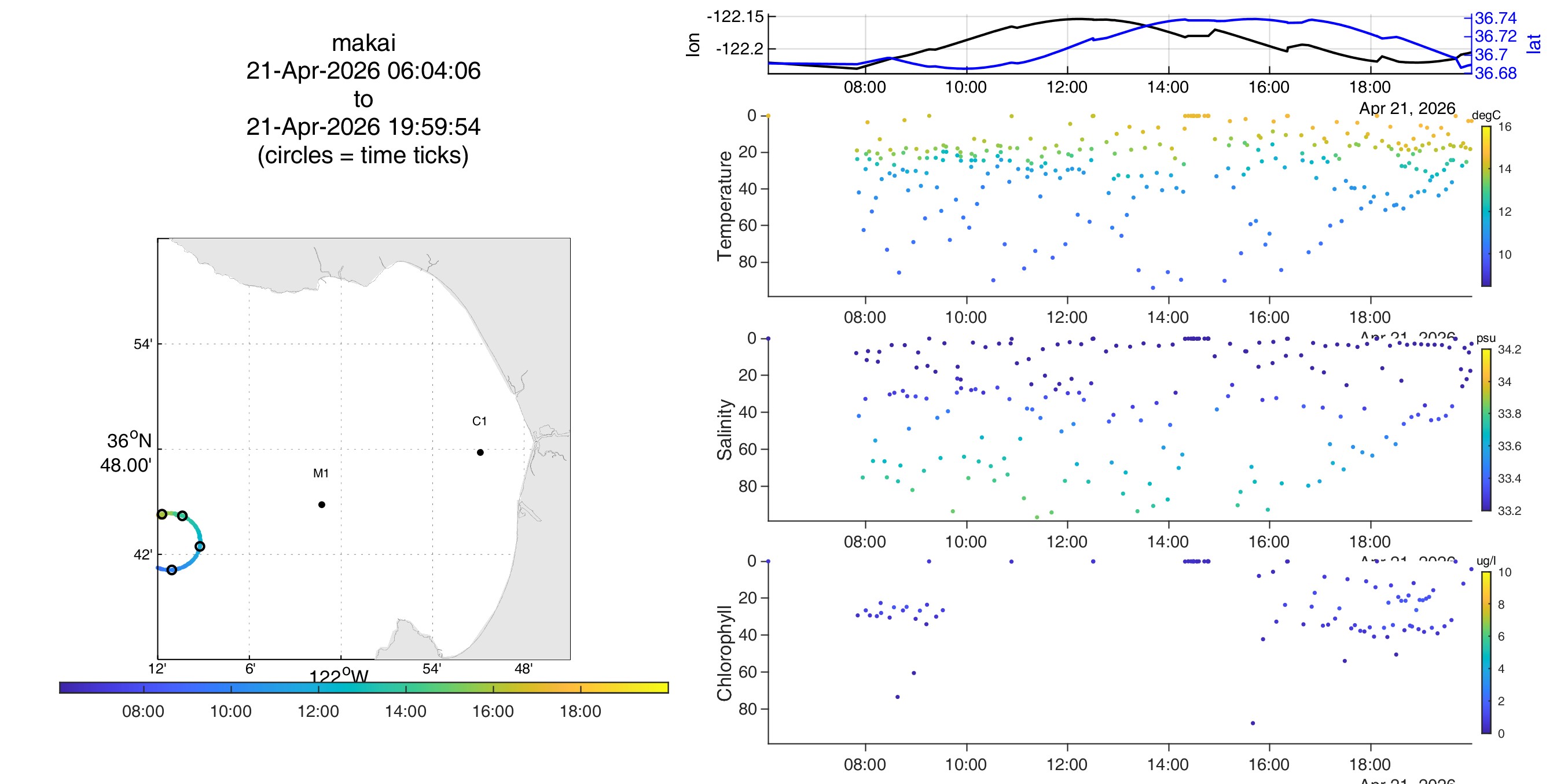Click the second upper time tick circle
The height and width of the screenshot is (784, 1568).
coord(182,516)
